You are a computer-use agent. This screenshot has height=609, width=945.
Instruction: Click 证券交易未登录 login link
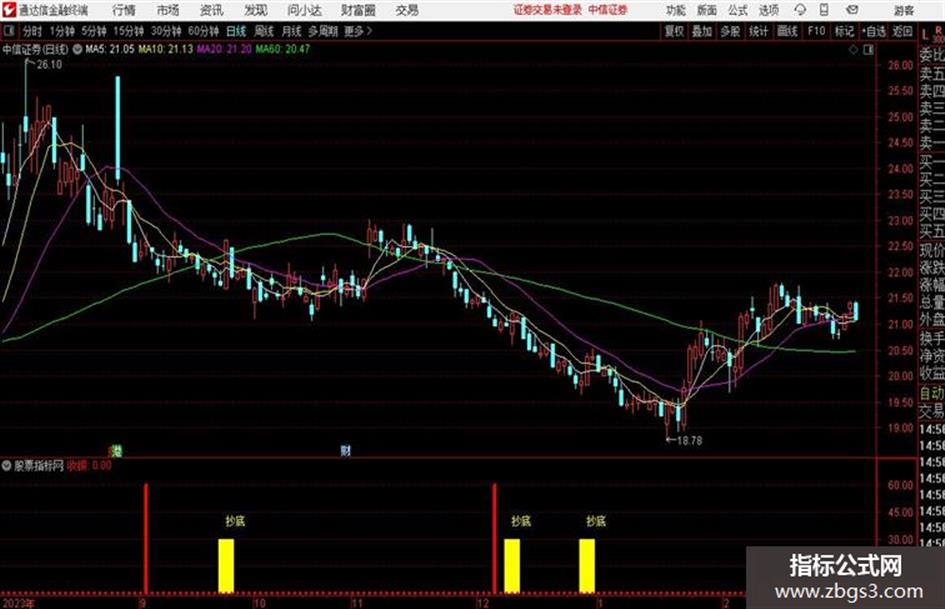(x=547, y=10)
